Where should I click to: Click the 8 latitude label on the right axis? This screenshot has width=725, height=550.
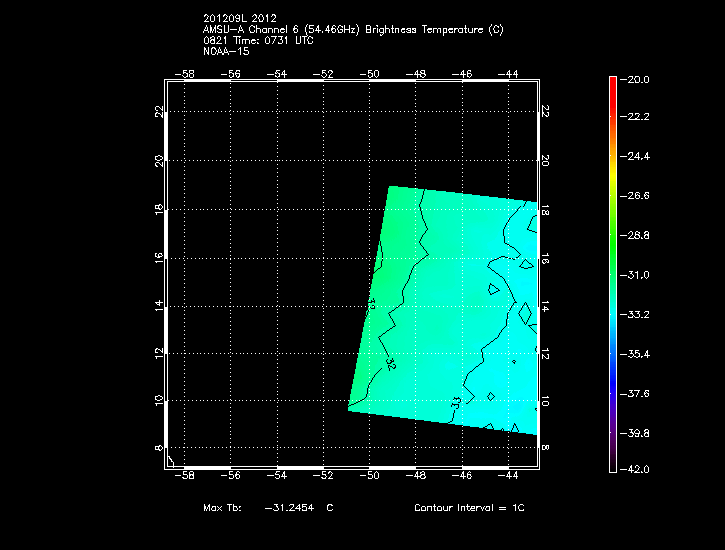click(546, 448)
